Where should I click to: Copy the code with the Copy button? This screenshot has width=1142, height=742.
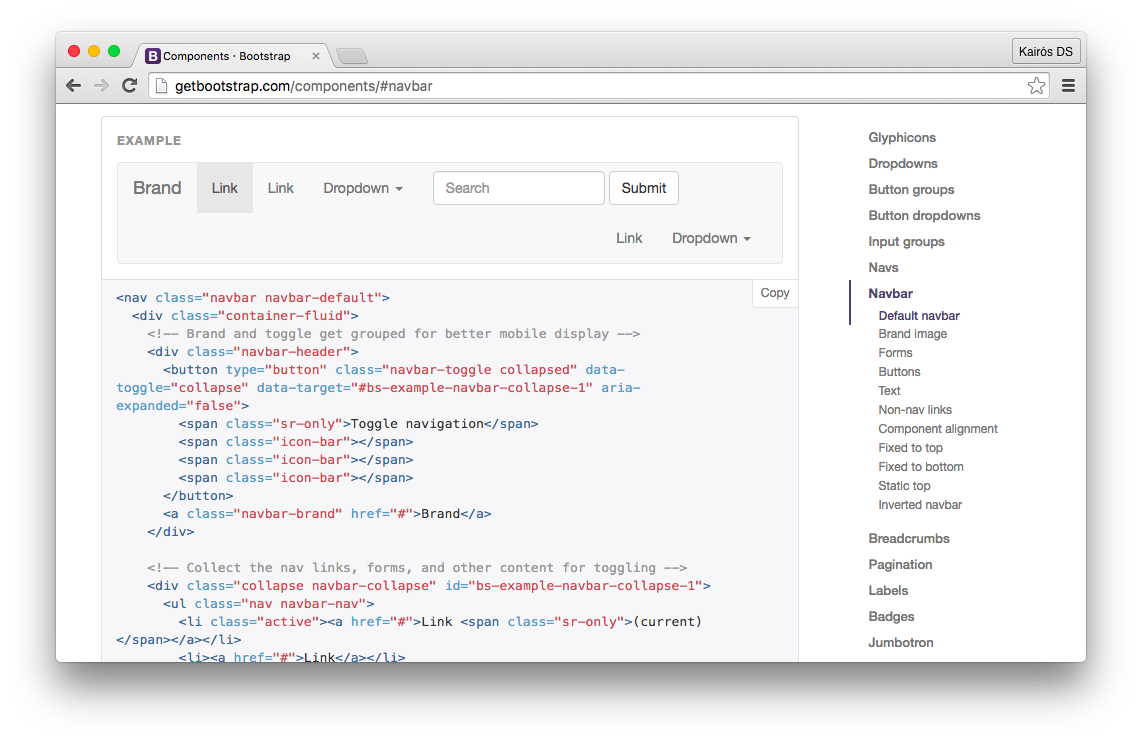tap(775, 293)
